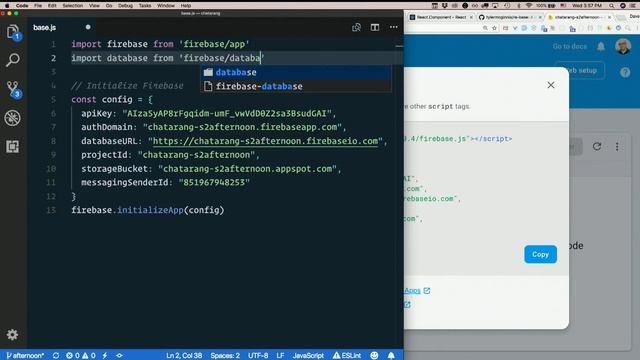Open the Debug menu in menu bar

pos(125,6)
